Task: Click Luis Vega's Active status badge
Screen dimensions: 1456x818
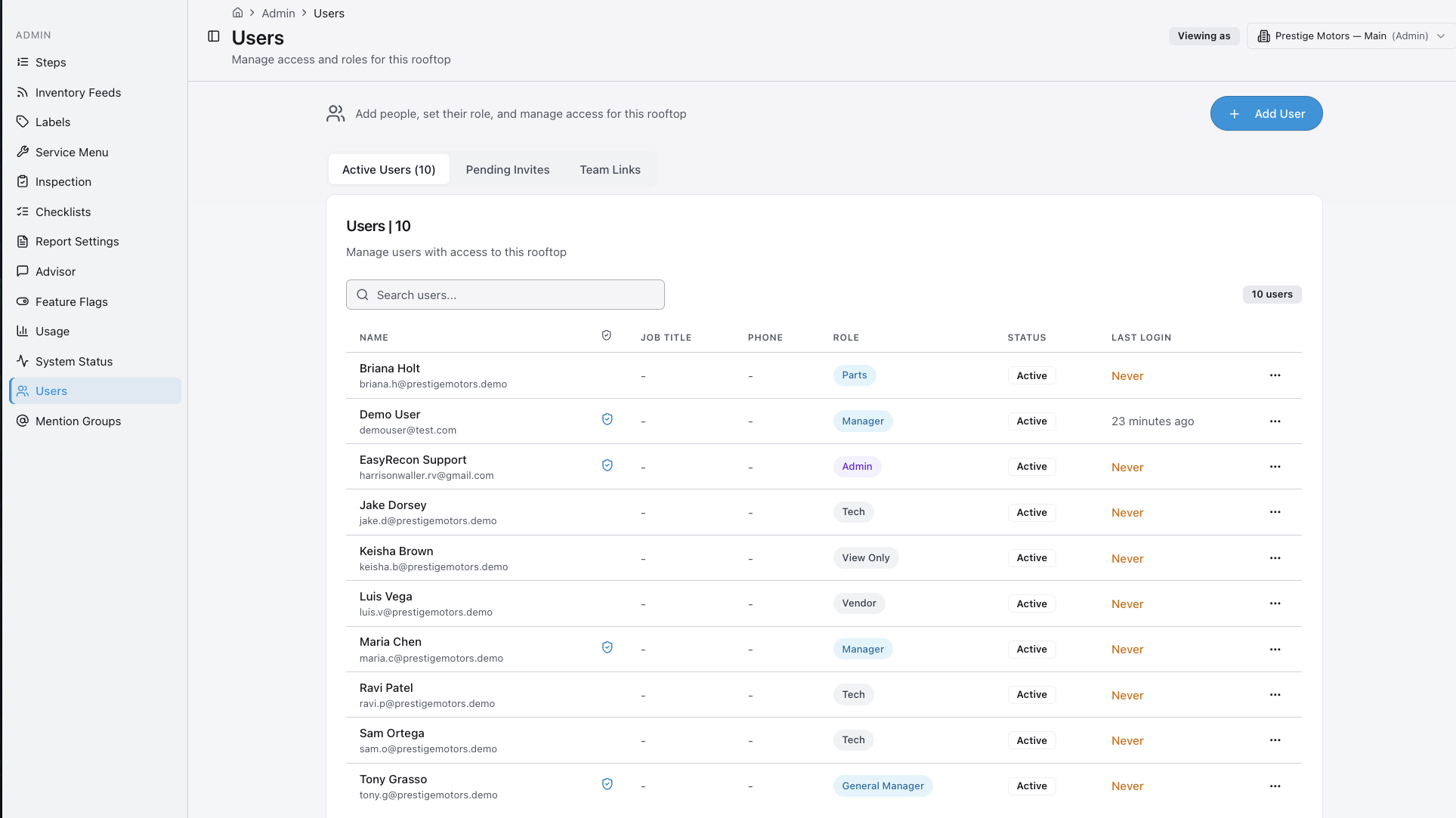Action: pos(1032,603)
